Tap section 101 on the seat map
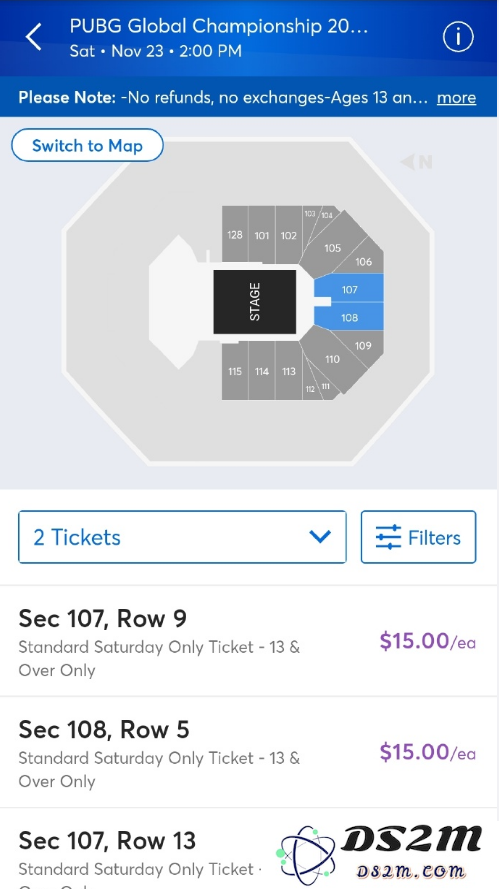The height and width of the screenshot is (889, 499). point(261,235)
